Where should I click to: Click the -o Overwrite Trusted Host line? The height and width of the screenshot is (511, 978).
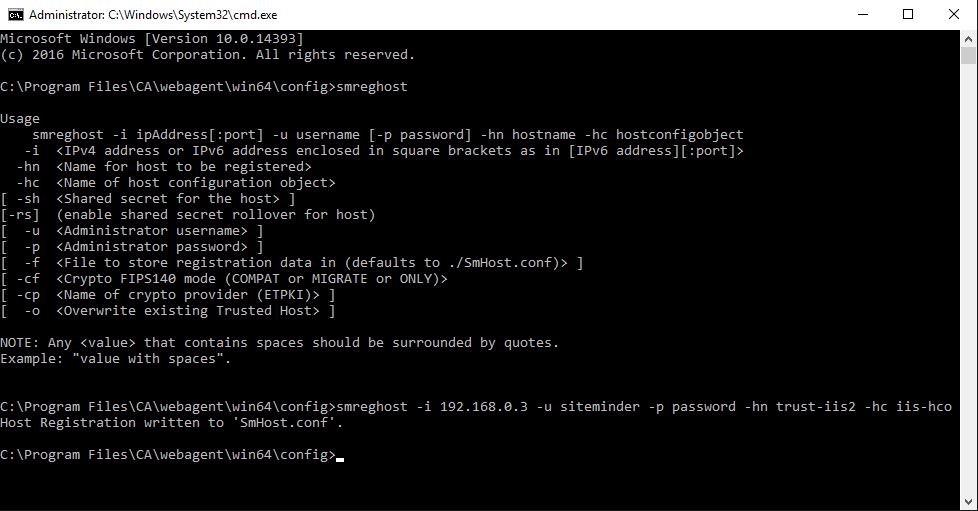168,311
